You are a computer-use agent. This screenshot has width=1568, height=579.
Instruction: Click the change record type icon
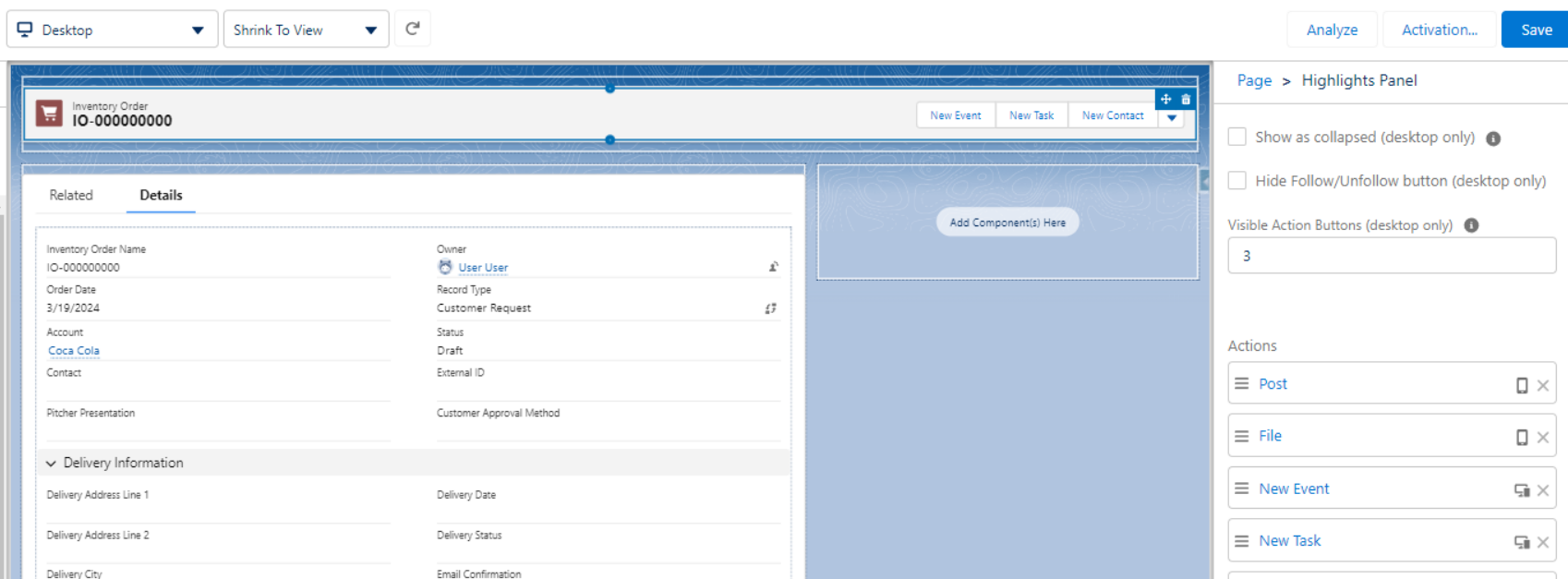pyautogui.click(x=770, y=308)
